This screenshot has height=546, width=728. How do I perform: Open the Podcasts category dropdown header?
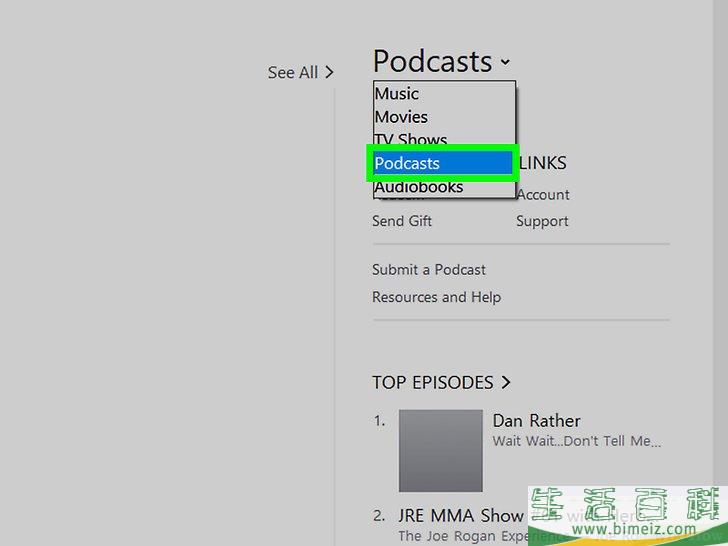[x=441, y=61]
